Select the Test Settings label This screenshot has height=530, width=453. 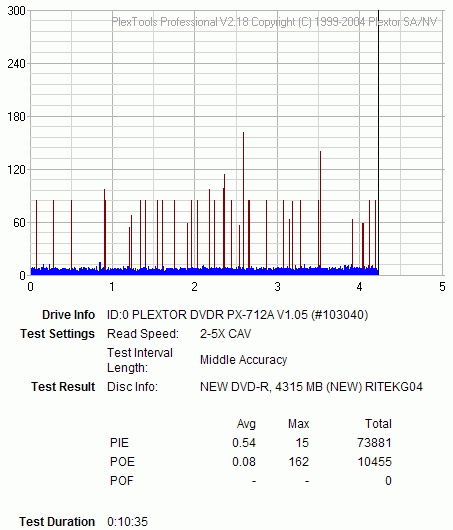click(x=57, y=334)
